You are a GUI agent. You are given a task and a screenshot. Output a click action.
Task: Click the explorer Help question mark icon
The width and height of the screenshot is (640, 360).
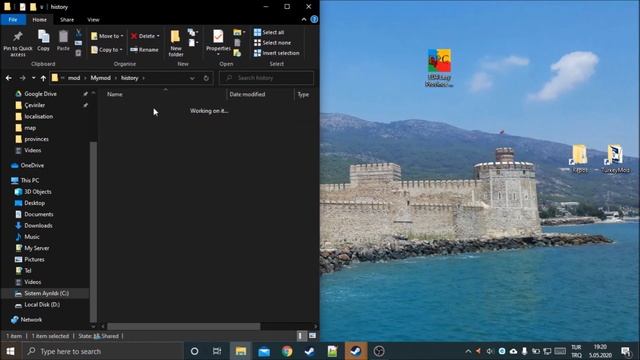click(314, 19)
